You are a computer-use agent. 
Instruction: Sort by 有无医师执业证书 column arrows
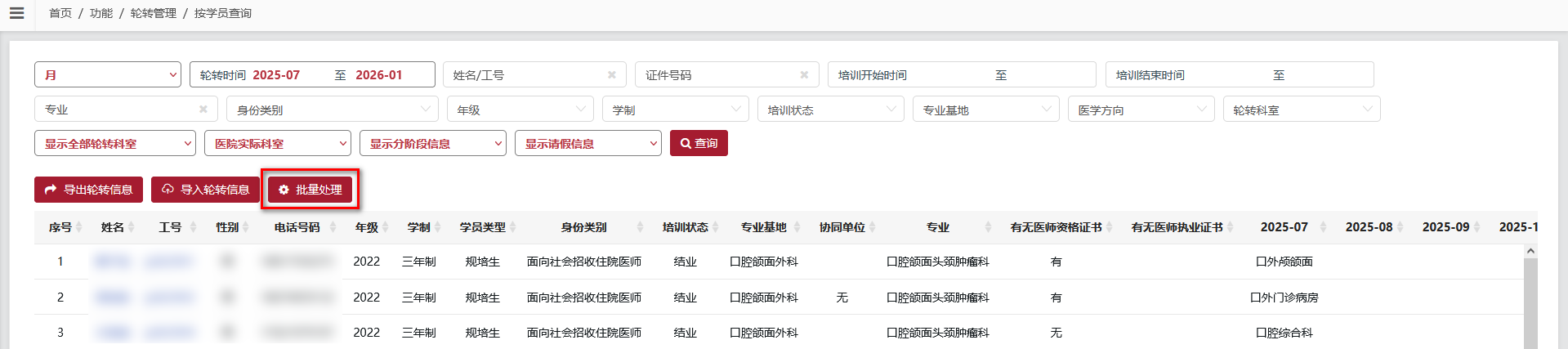pos(1231,227)
